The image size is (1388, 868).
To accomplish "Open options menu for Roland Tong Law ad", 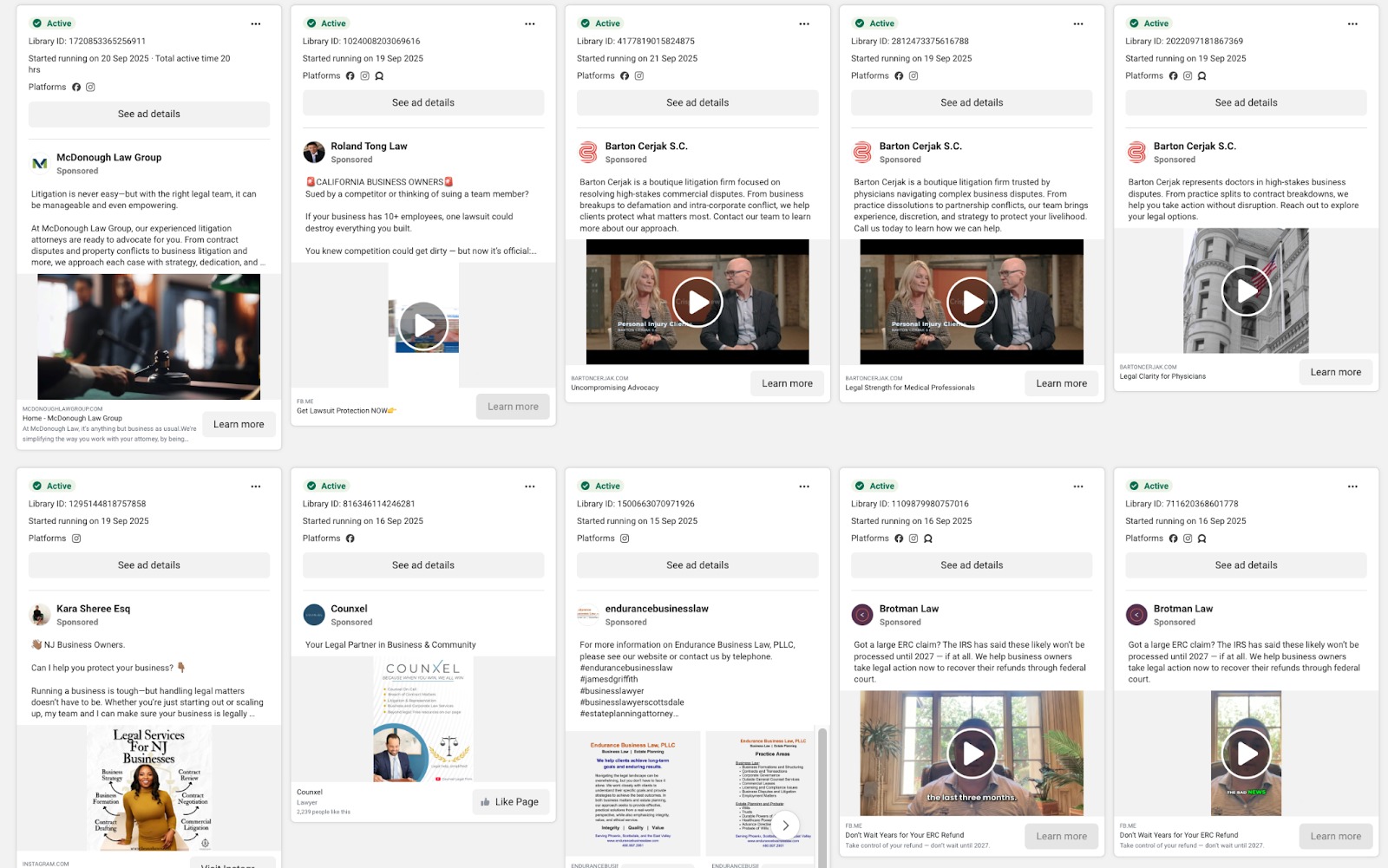I will 530,24.
